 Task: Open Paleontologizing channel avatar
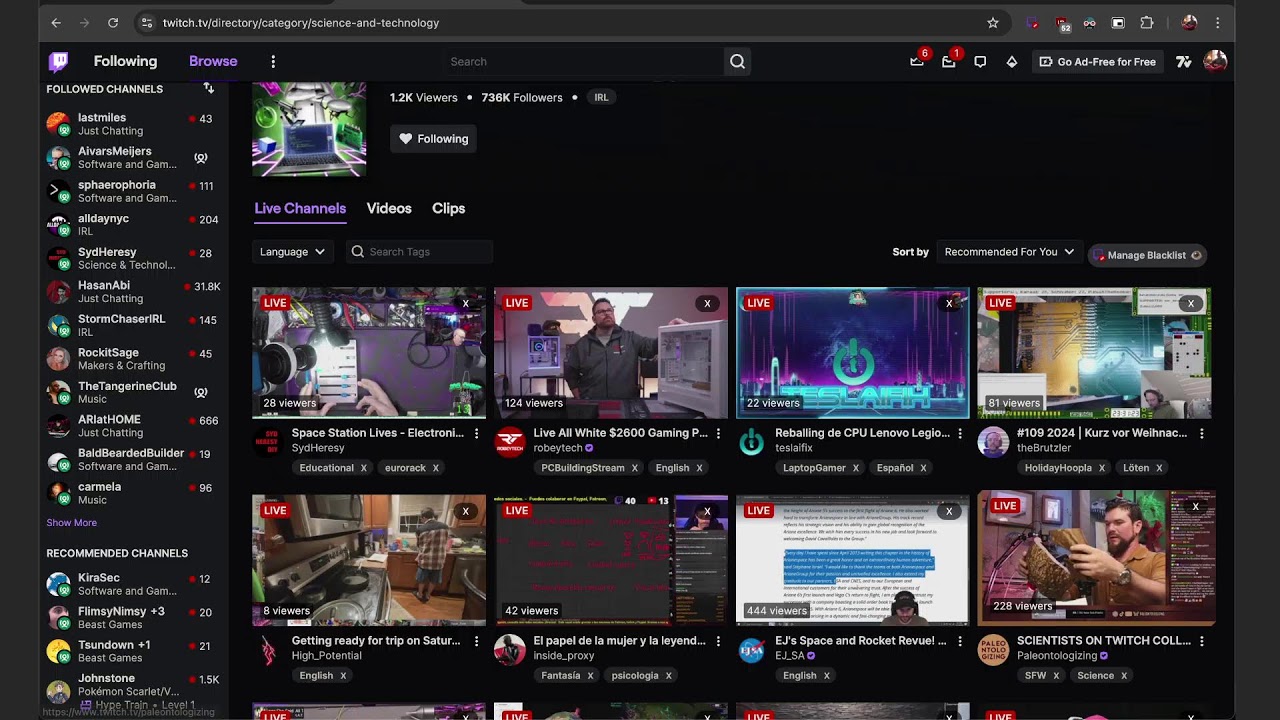[993, 649]
